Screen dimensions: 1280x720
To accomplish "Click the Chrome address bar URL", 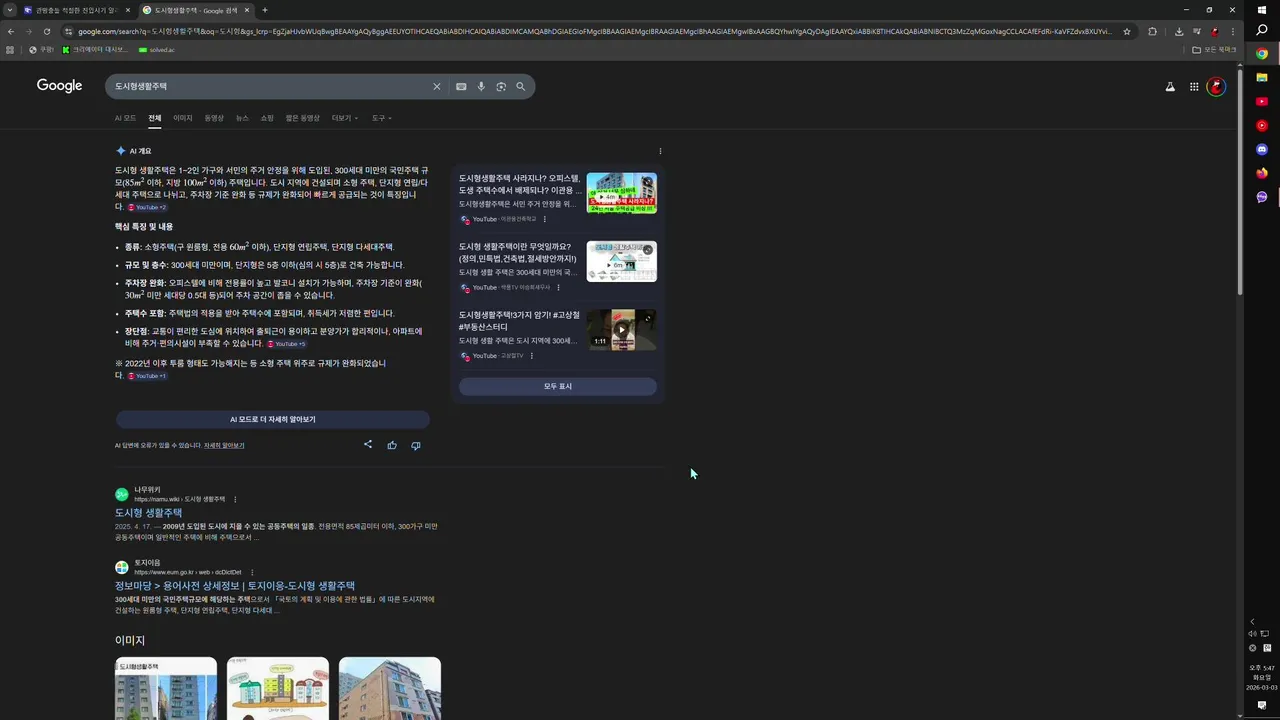I will [x=594, y=31].
